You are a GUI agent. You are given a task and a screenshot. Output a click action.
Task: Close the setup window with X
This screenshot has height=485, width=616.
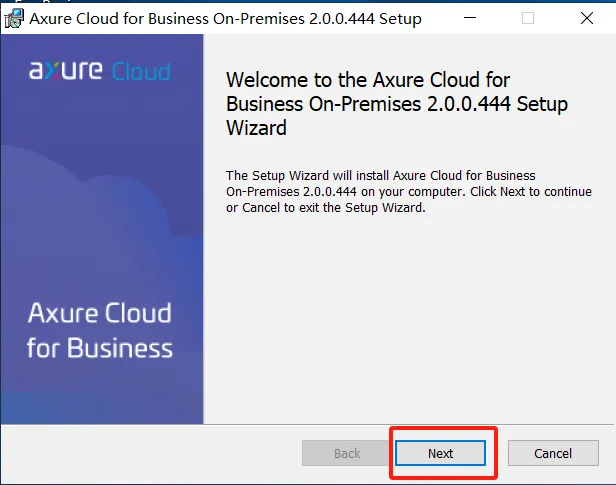[x=587, y=18]
